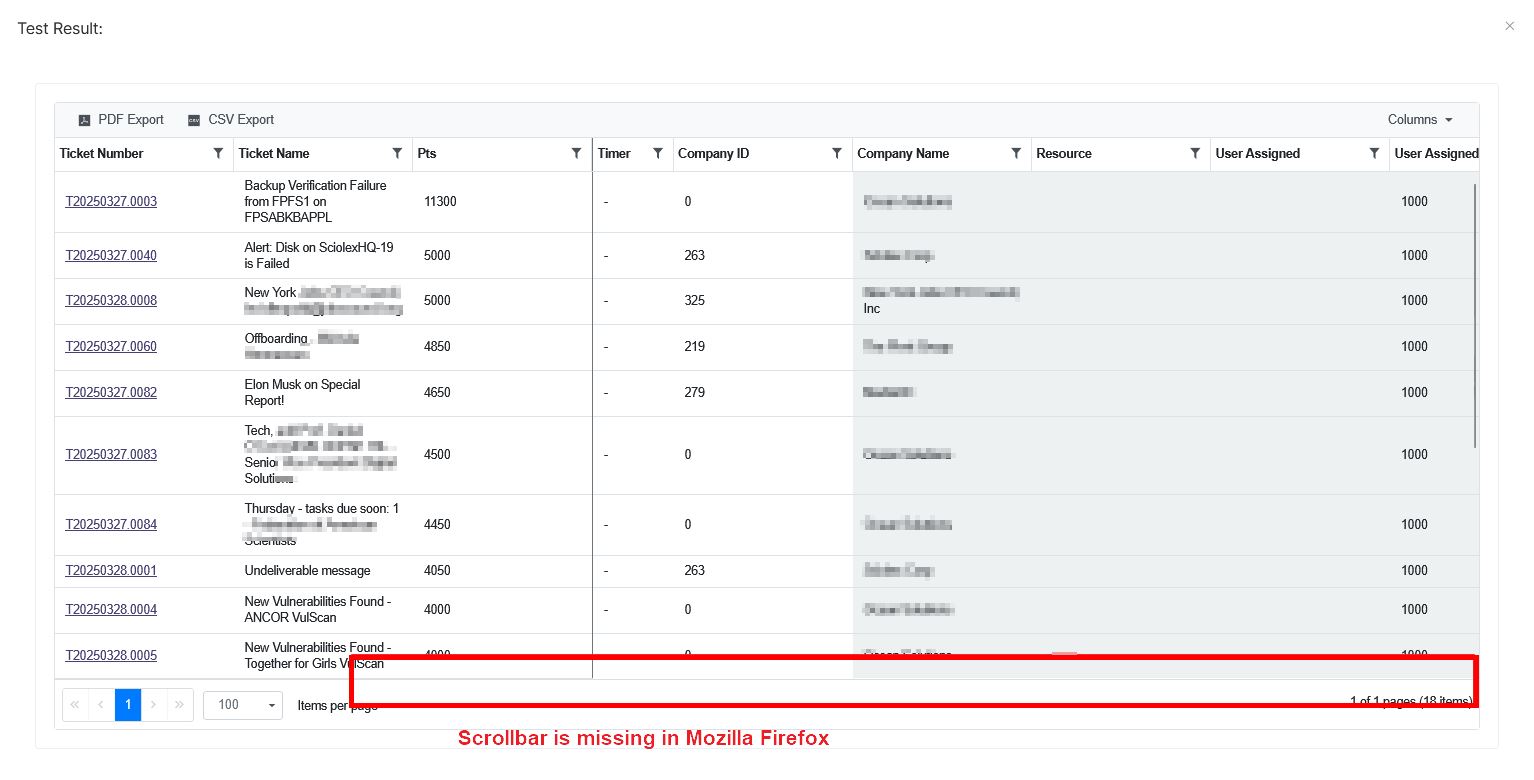Click the PDF Export icon
Screen dimensions: 1534x780
[x=85, y=120]
